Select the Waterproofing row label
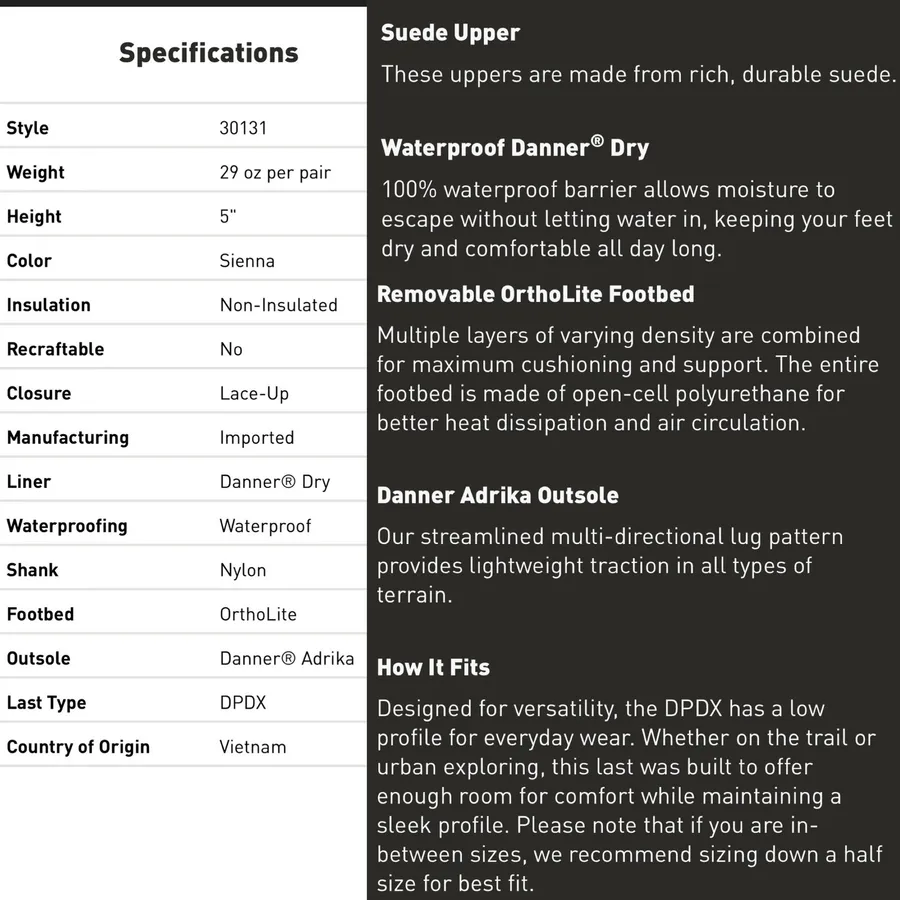 pos(67,526)
